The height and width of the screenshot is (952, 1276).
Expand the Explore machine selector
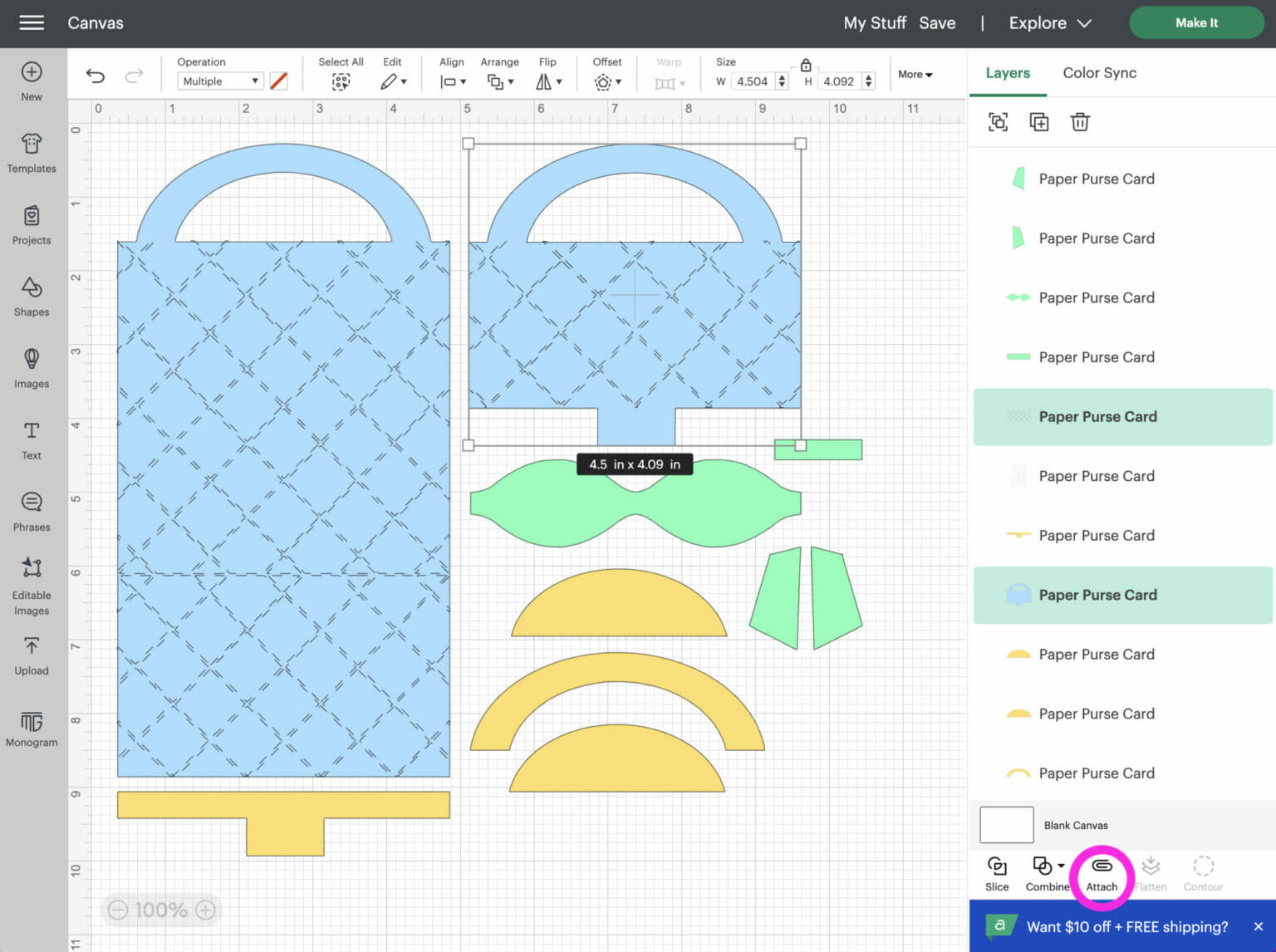tap(1049, 23)
